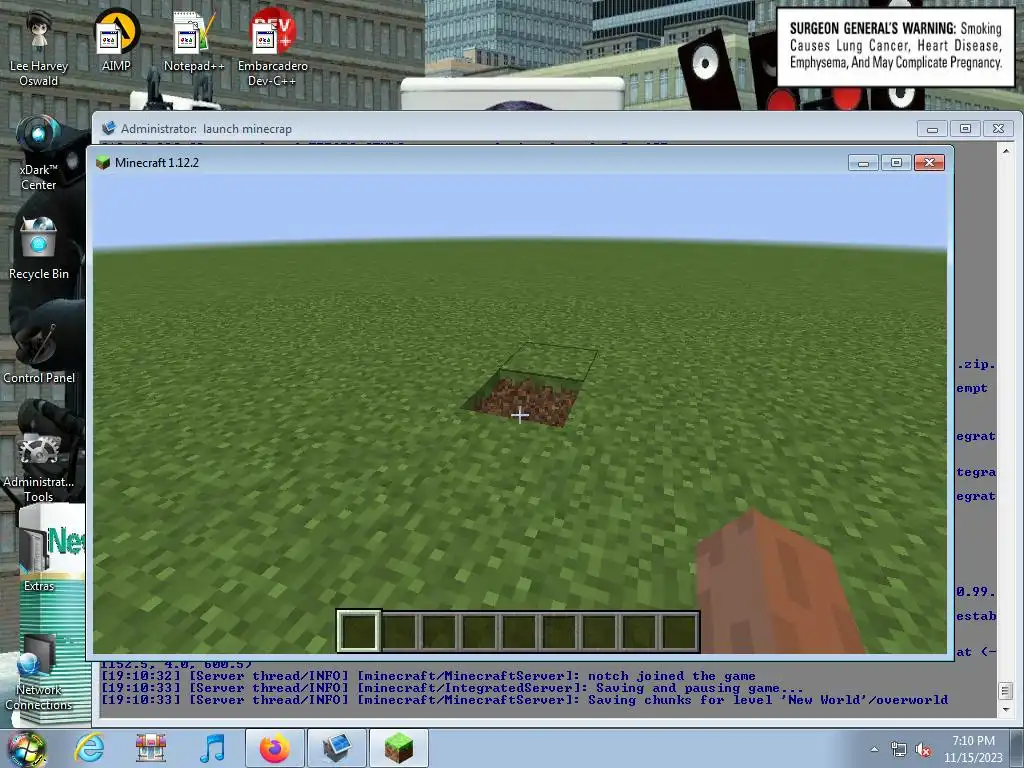Click the 'Saving and pausing game...' log line
This screenshot has height=768, width=1024.
click(452, 688)
